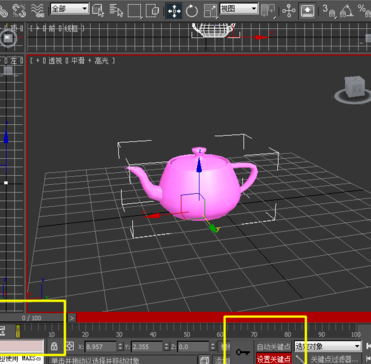Image resolution: width=371 pixels, height=364 pixels.
Task: Open Key Filters (关键点过滤器) dialog
Action: 334,359
